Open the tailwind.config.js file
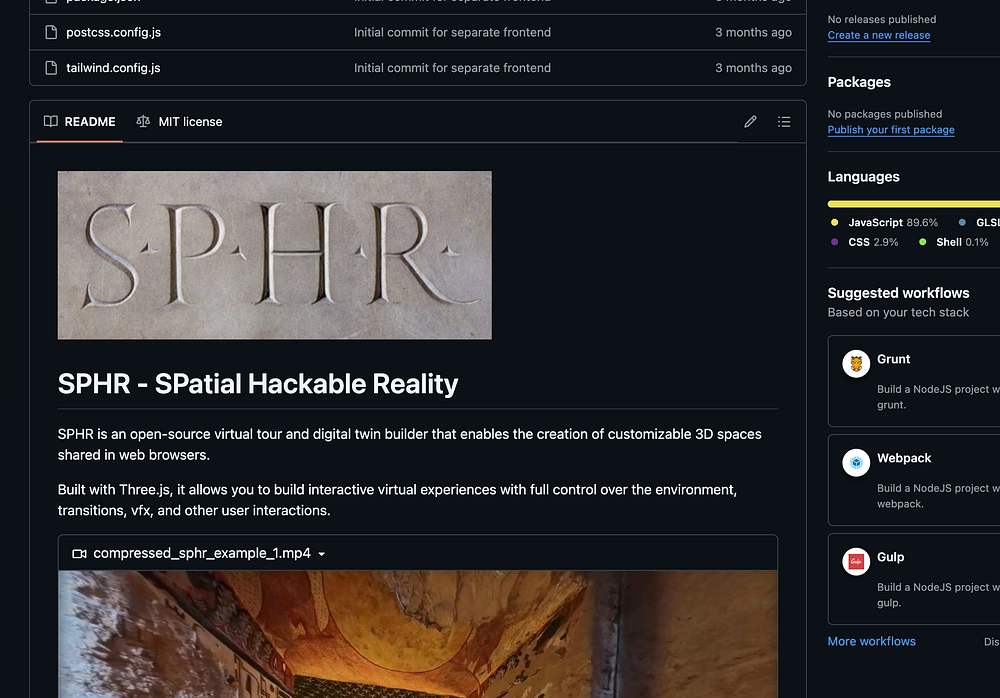This screenshot has height=698, width=1000. coord(113,68)
